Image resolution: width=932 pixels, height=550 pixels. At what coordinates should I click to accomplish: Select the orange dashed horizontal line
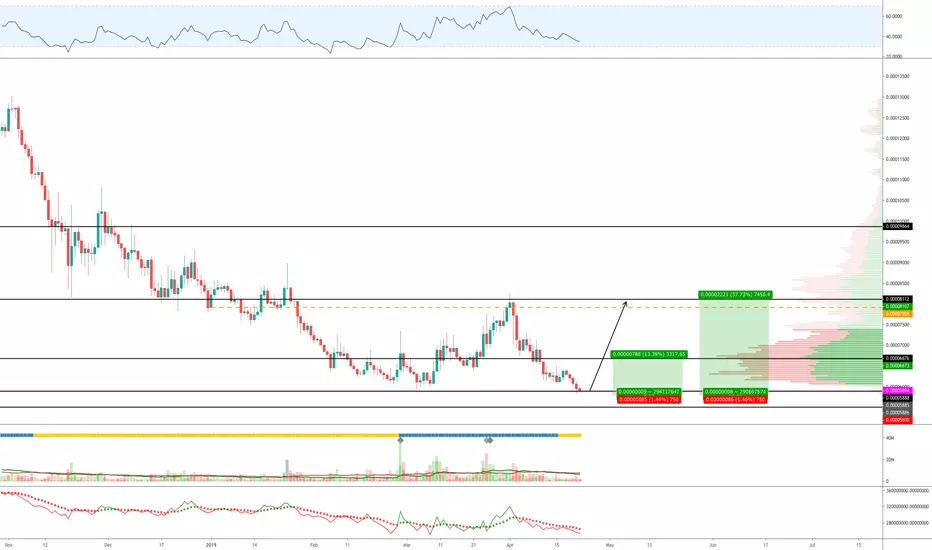click(547, 307)
